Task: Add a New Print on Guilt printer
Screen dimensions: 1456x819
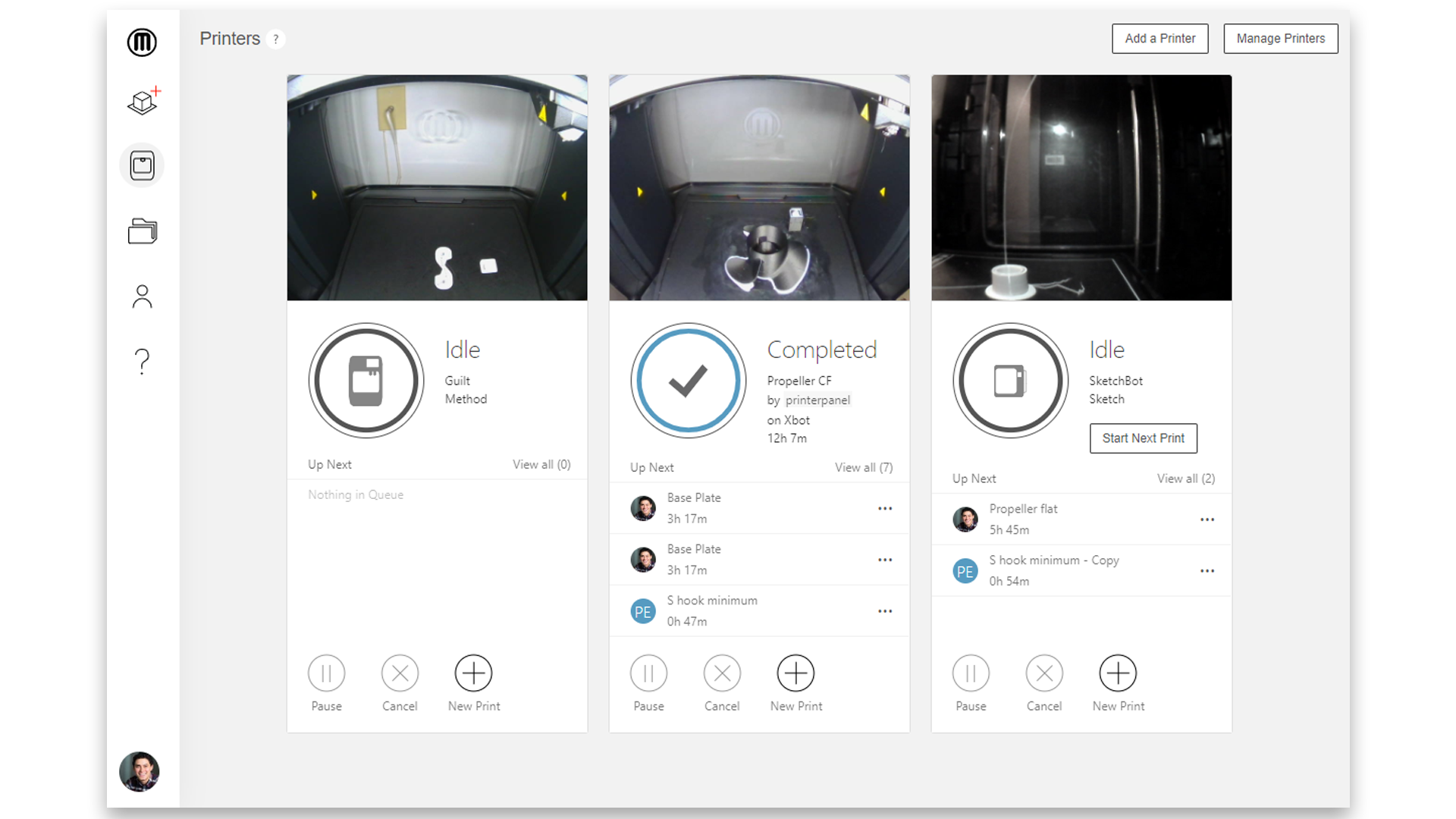Action: pos(474,673)
